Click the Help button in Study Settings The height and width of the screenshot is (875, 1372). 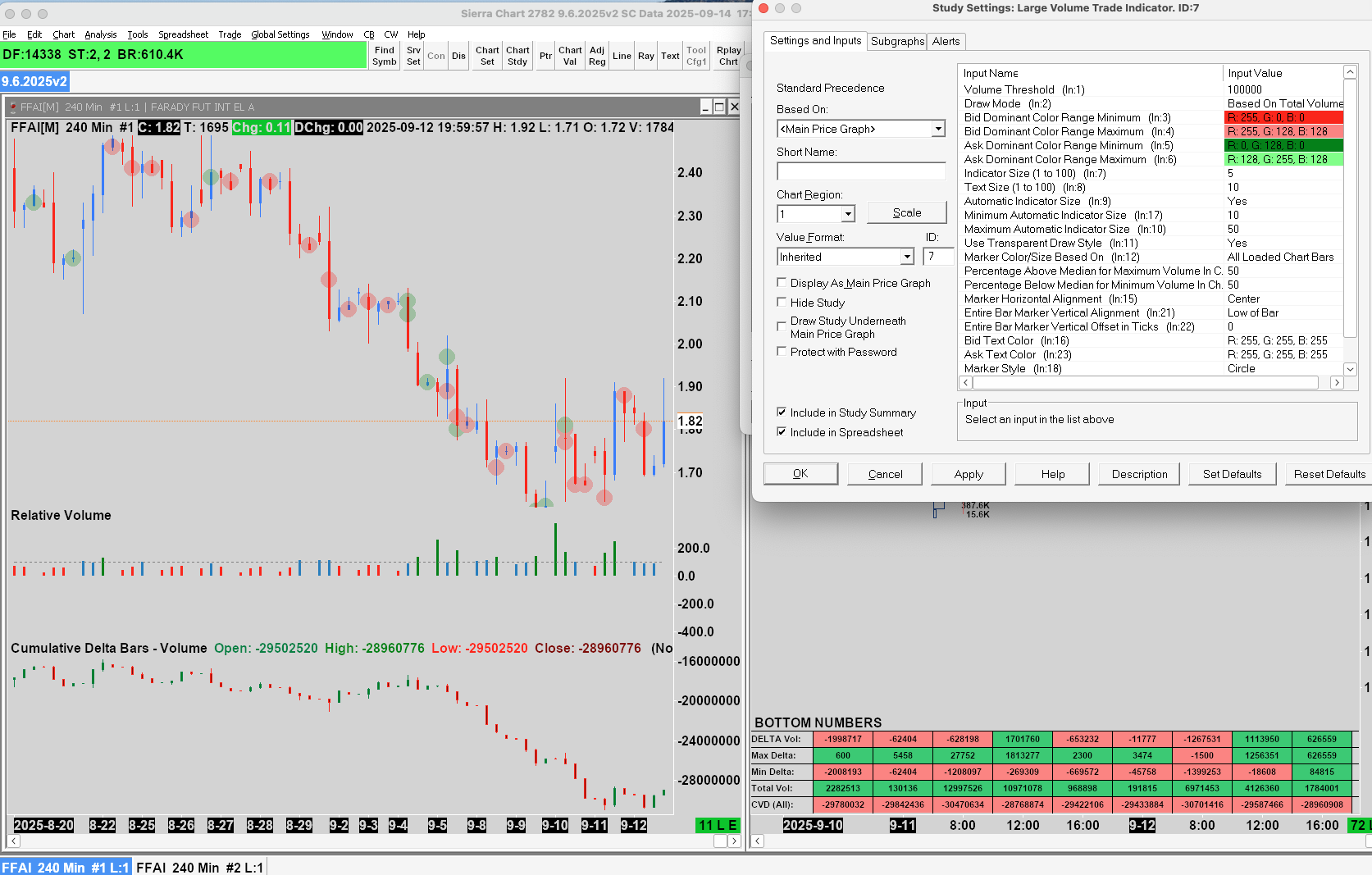click(1053, 474)
